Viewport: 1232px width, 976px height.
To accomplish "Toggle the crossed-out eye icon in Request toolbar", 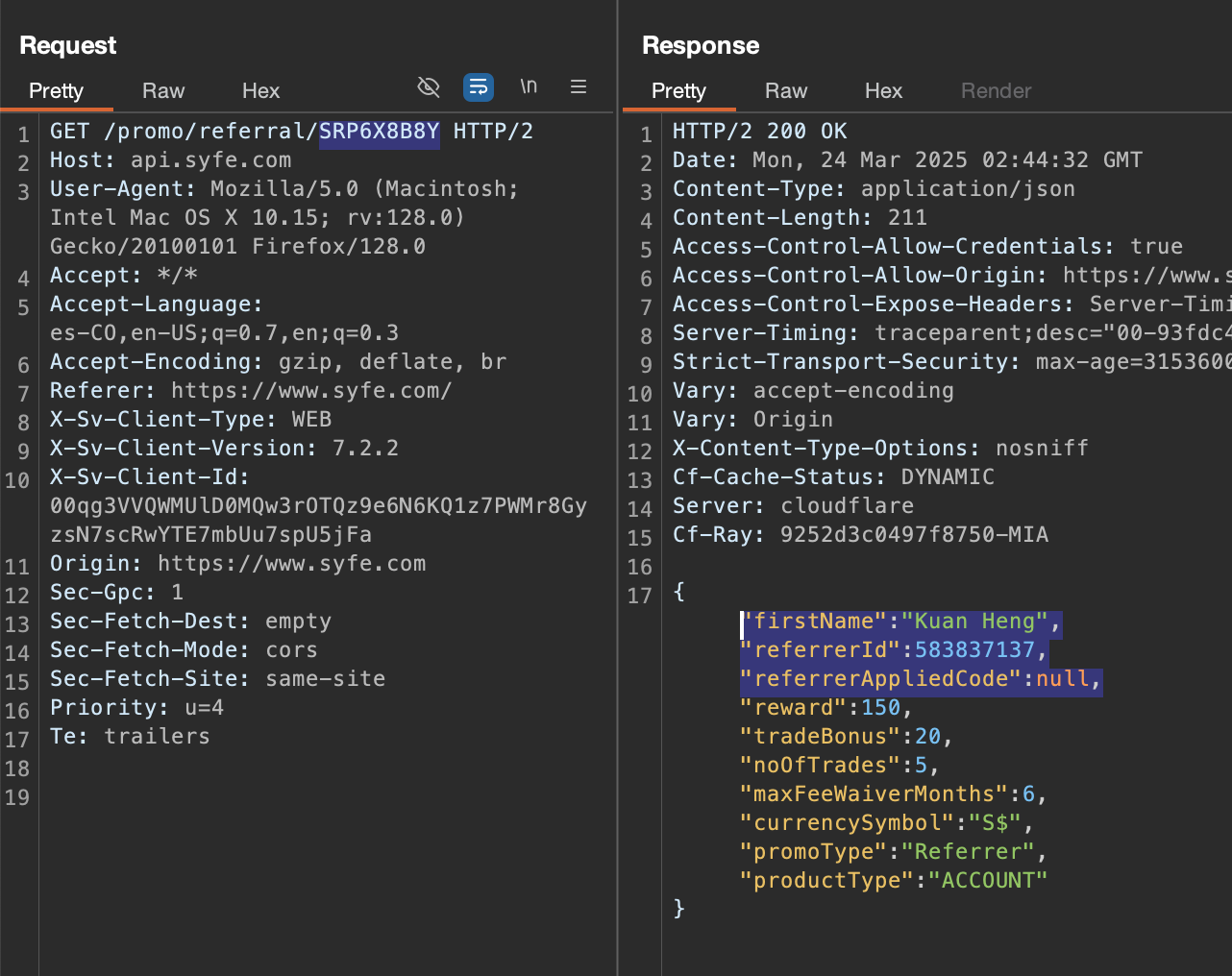I will [429, 87].
